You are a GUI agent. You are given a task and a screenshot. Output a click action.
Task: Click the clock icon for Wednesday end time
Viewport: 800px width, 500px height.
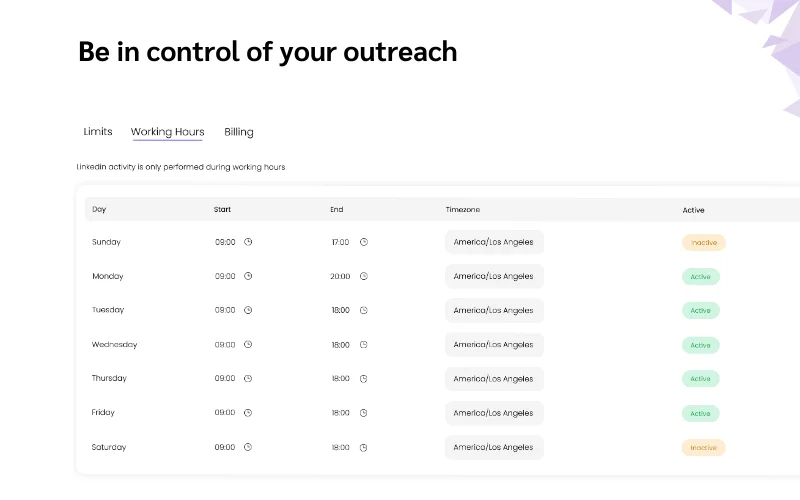[364, 345]
